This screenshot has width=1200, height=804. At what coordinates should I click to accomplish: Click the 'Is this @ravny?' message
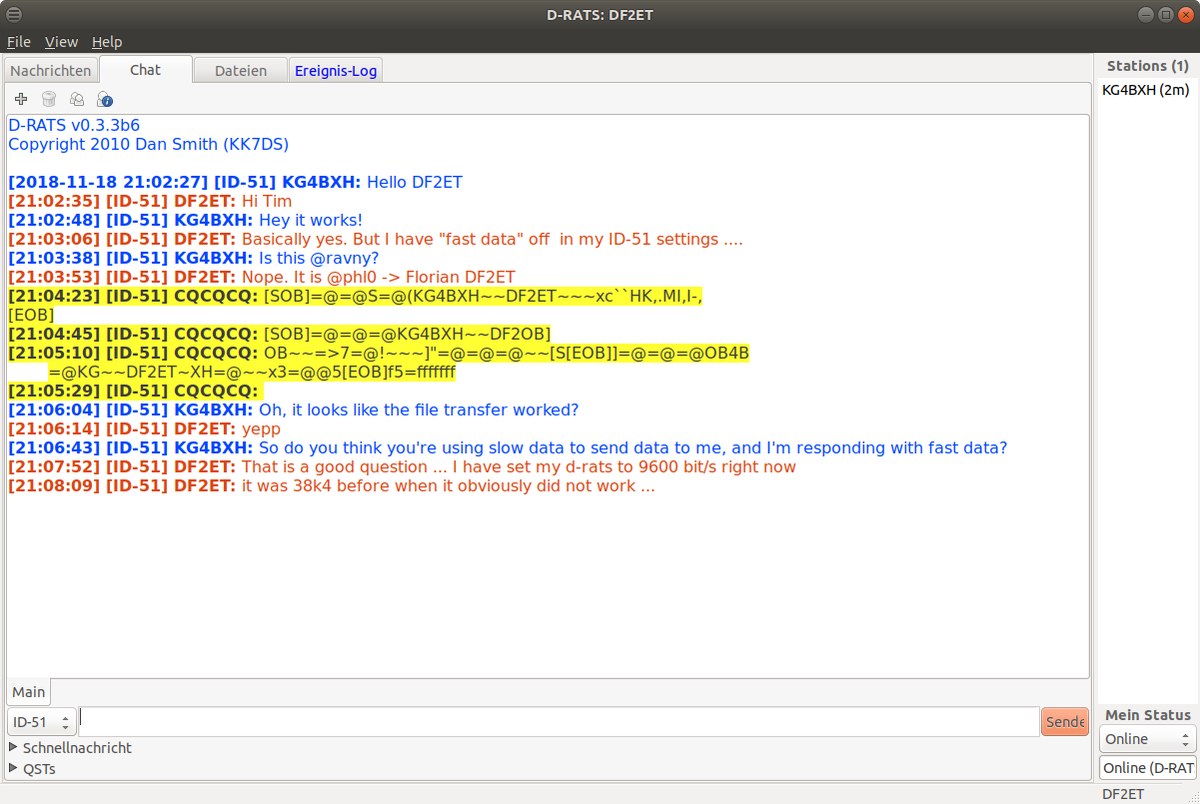click(x=194, y=259)
